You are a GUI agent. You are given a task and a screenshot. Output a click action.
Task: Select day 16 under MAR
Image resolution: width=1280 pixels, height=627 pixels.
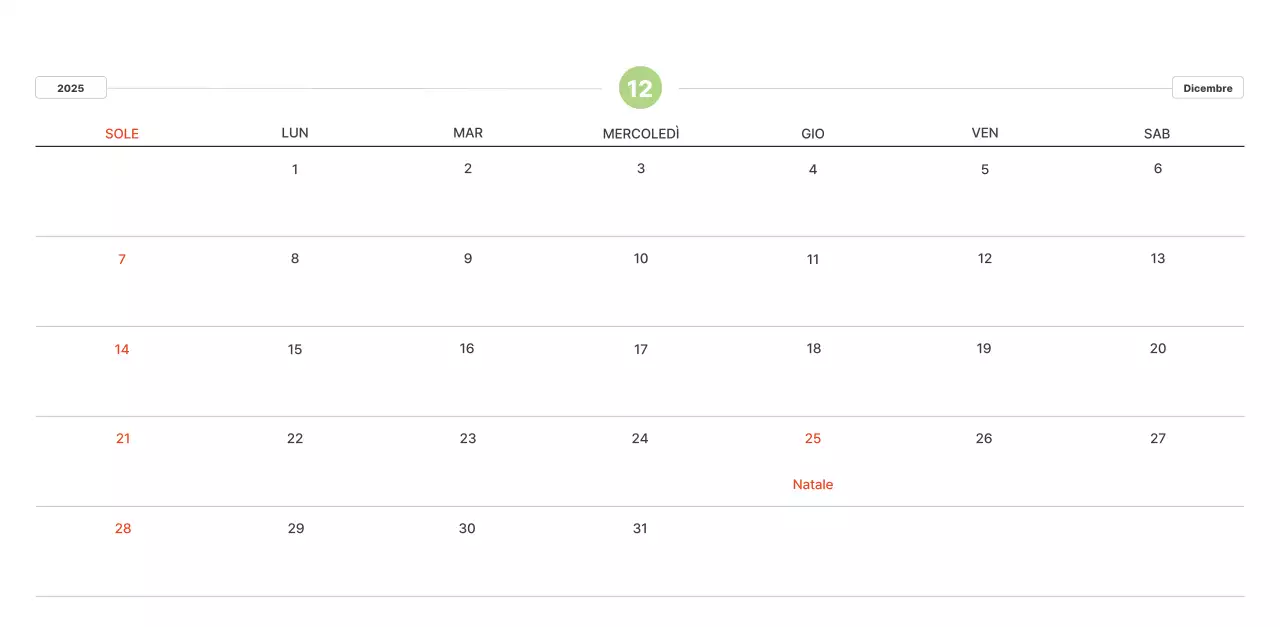pos(467,348)
